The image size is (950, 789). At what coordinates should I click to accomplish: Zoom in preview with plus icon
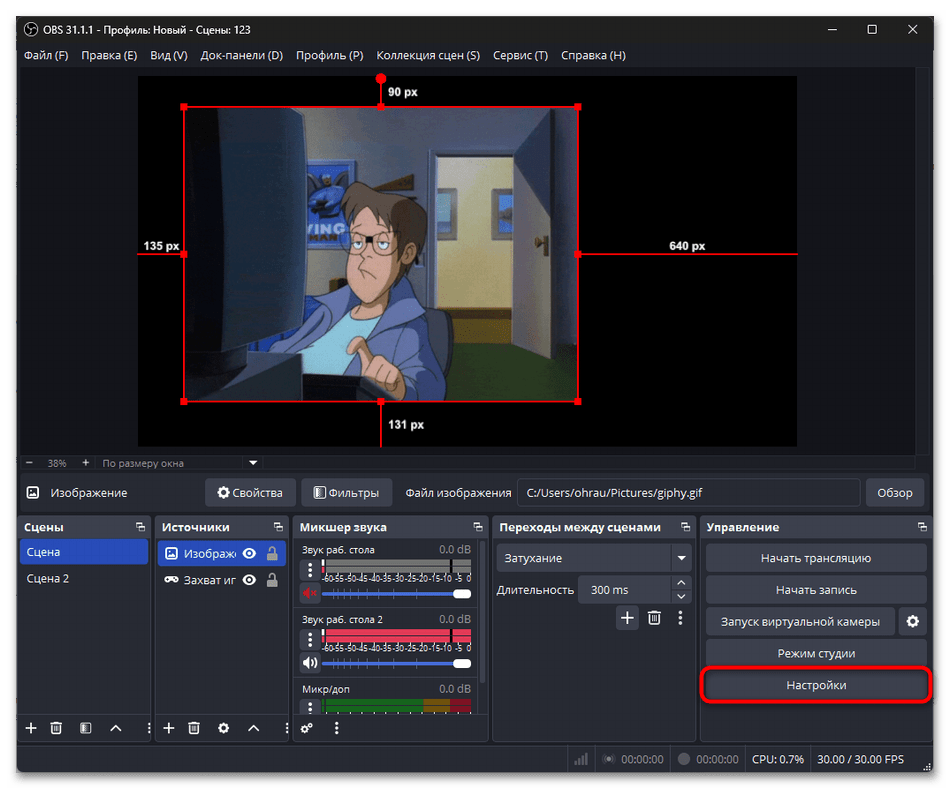pos(85,462)
